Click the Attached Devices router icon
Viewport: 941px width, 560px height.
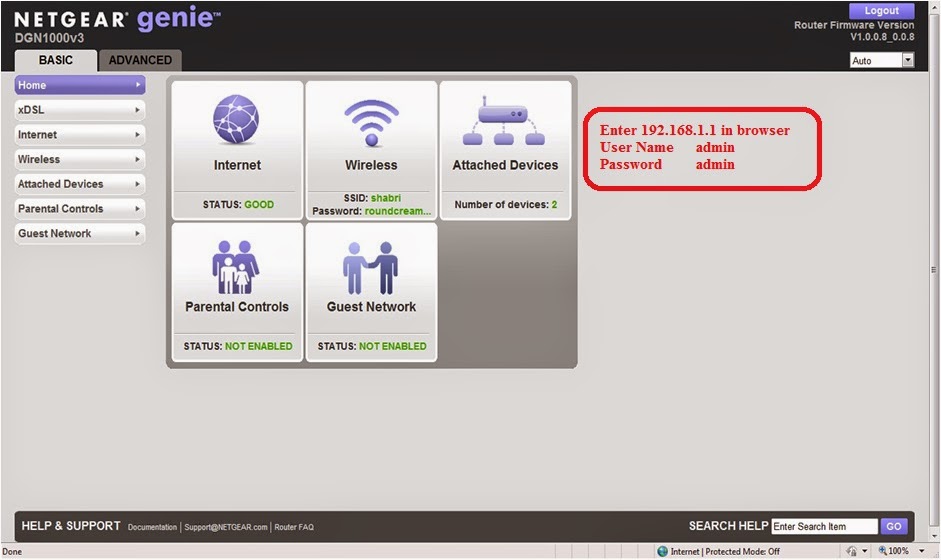point(504,120)
